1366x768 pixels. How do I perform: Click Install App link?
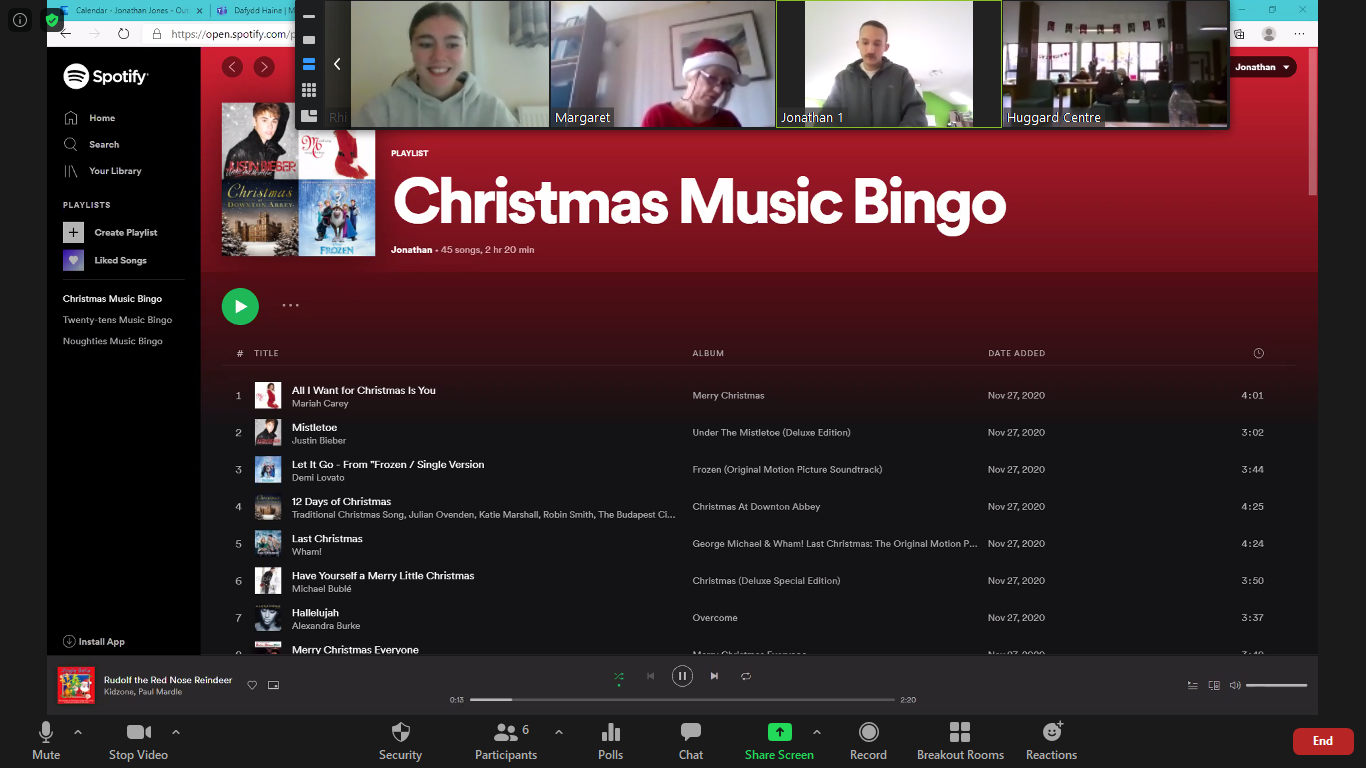(x=94, y=642)
